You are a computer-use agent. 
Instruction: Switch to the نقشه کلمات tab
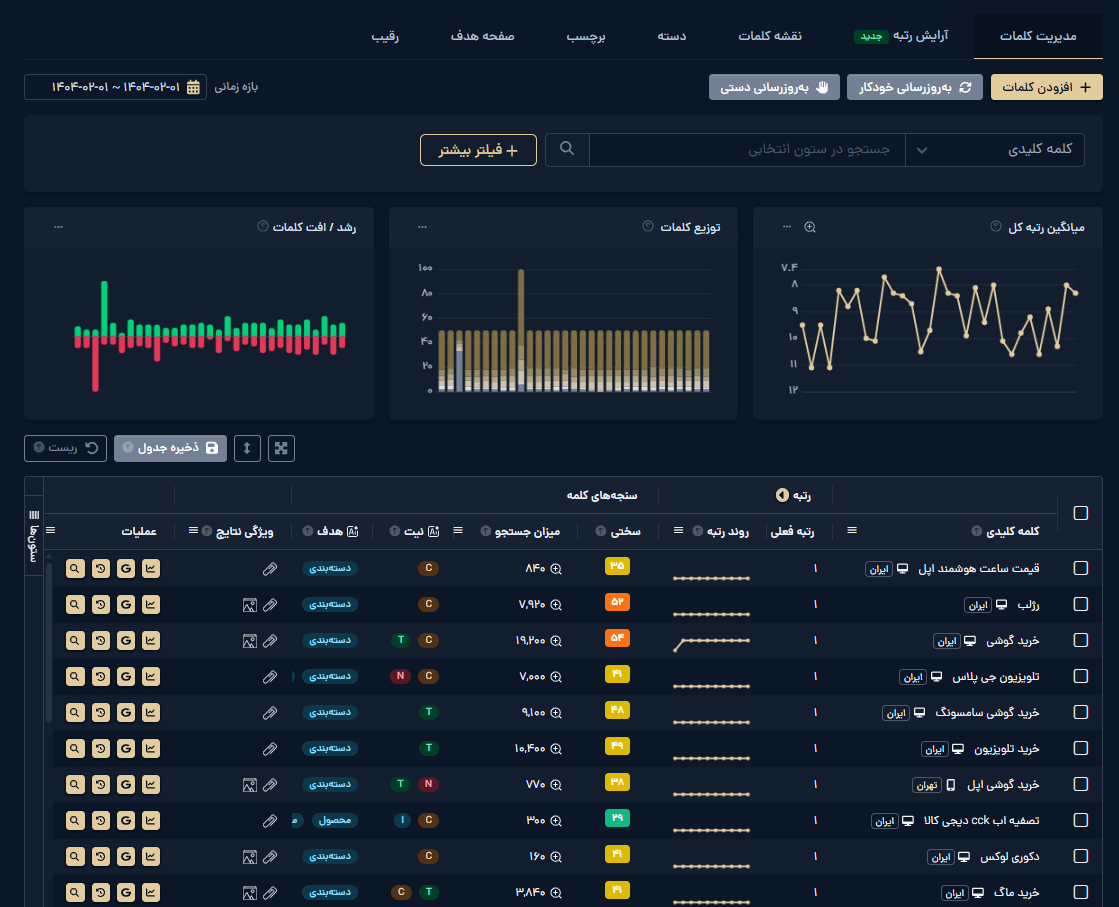click(769, 36)
